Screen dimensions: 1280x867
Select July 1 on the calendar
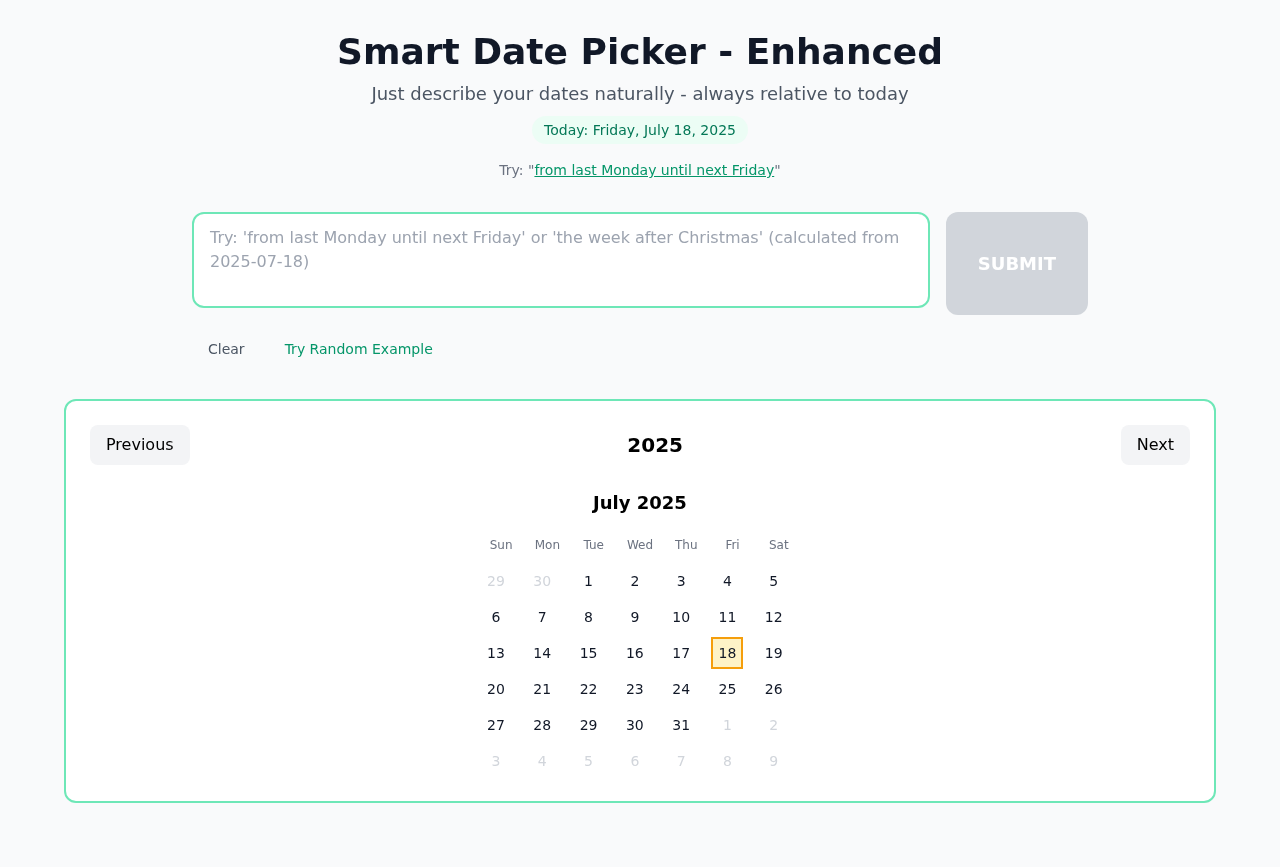[587, 581]
